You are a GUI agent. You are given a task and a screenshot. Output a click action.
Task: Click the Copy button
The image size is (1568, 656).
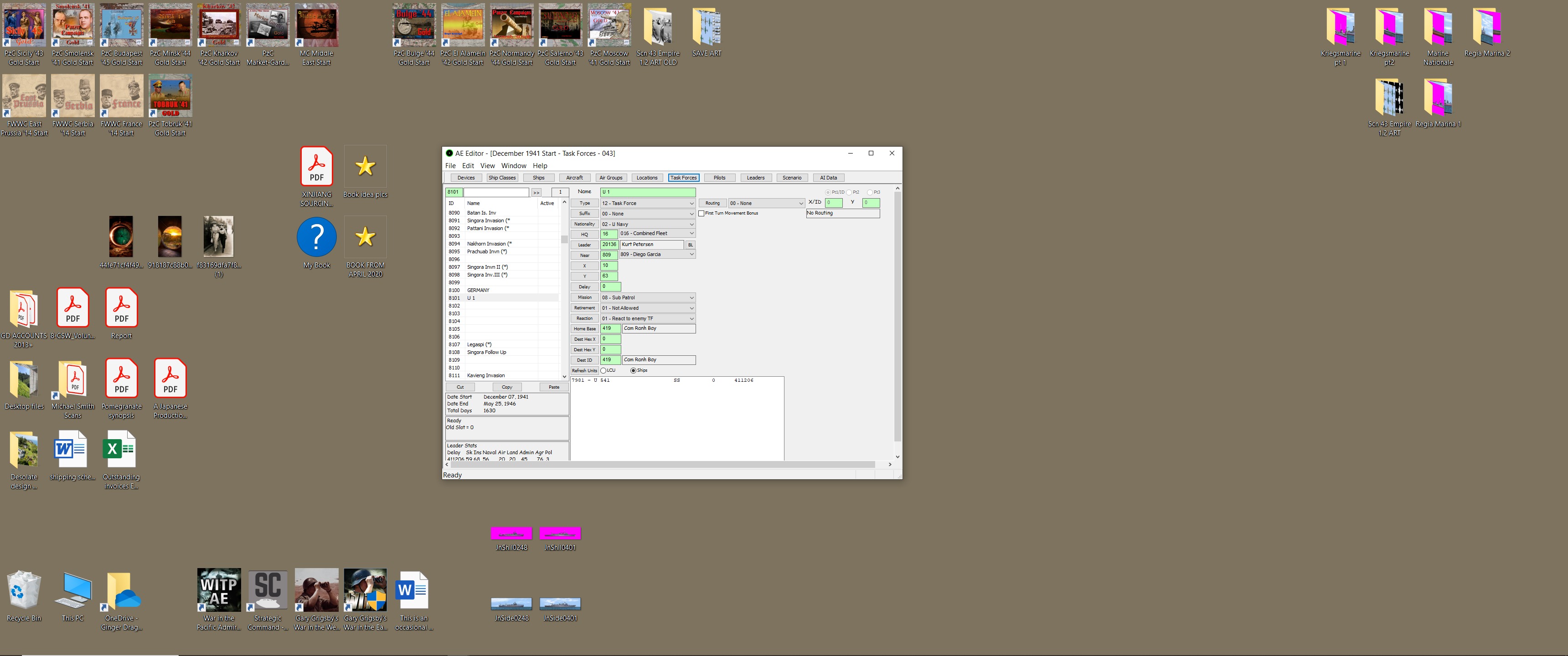pyautogui.click(x=507, y=387)
